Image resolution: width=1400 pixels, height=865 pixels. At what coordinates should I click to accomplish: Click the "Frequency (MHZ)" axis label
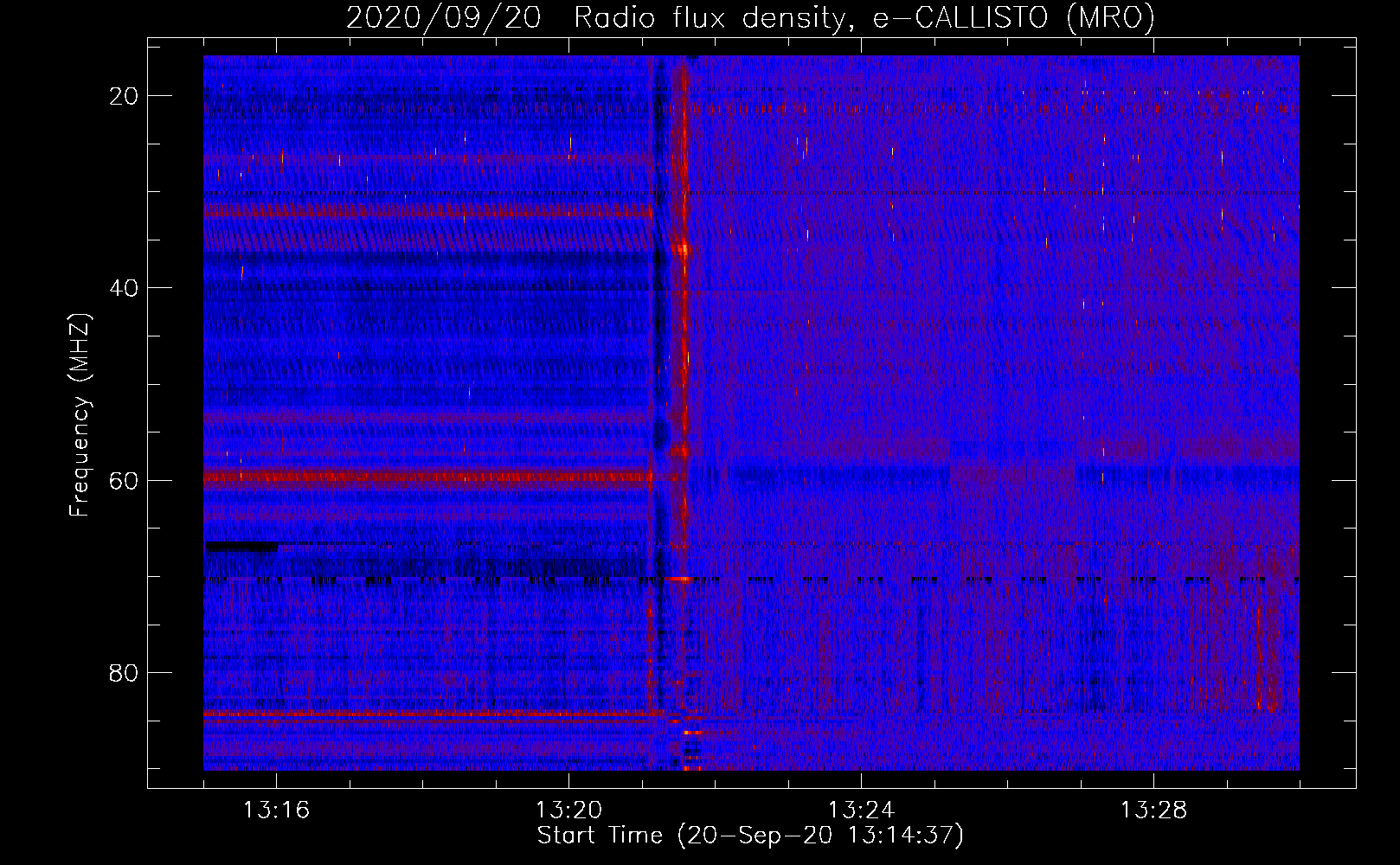tap(80, 415)
